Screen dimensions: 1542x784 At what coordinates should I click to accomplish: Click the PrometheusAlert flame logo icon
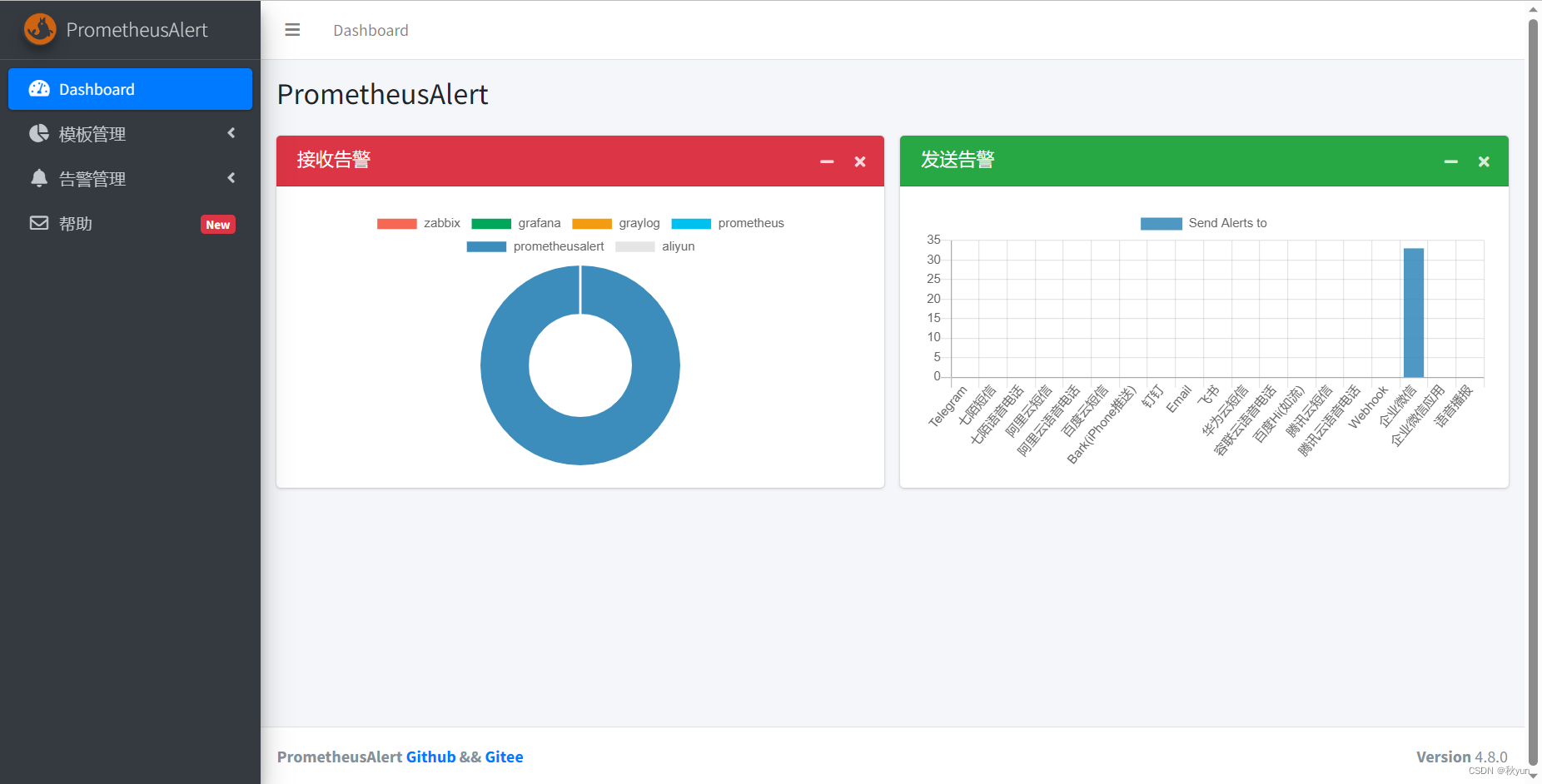[39, 29]
